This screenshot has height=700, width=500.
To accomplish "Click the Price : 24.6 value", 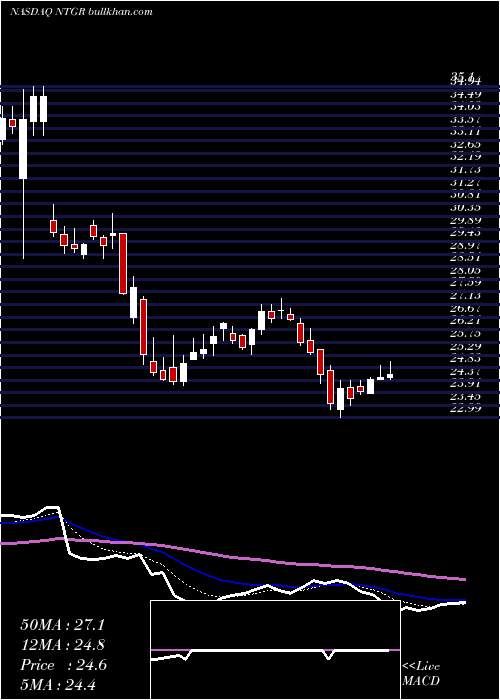I will click(63, 665).
